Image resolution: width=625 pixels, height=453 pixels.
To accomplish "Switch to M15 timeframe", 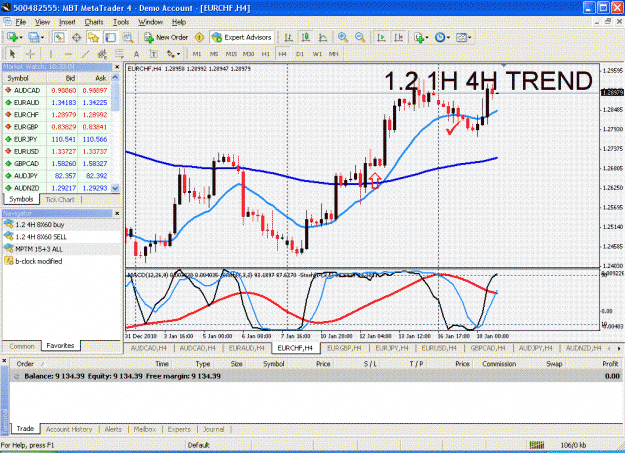I will click(231, 54).
